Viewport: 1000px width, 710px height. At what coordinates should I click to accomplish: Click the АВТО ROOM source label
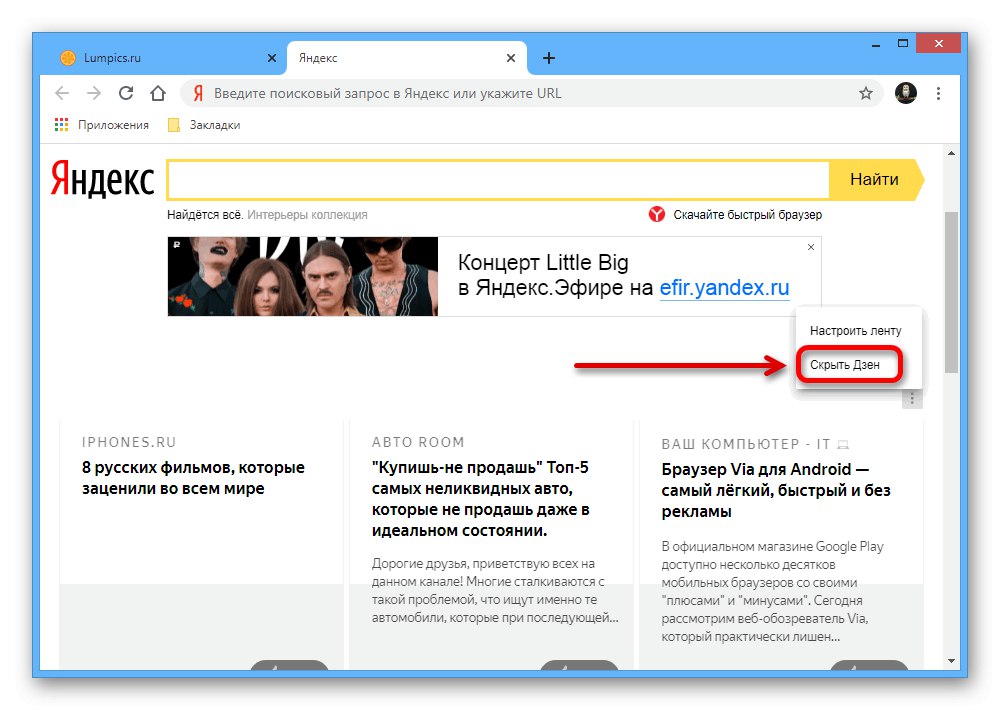click(418, 442)
